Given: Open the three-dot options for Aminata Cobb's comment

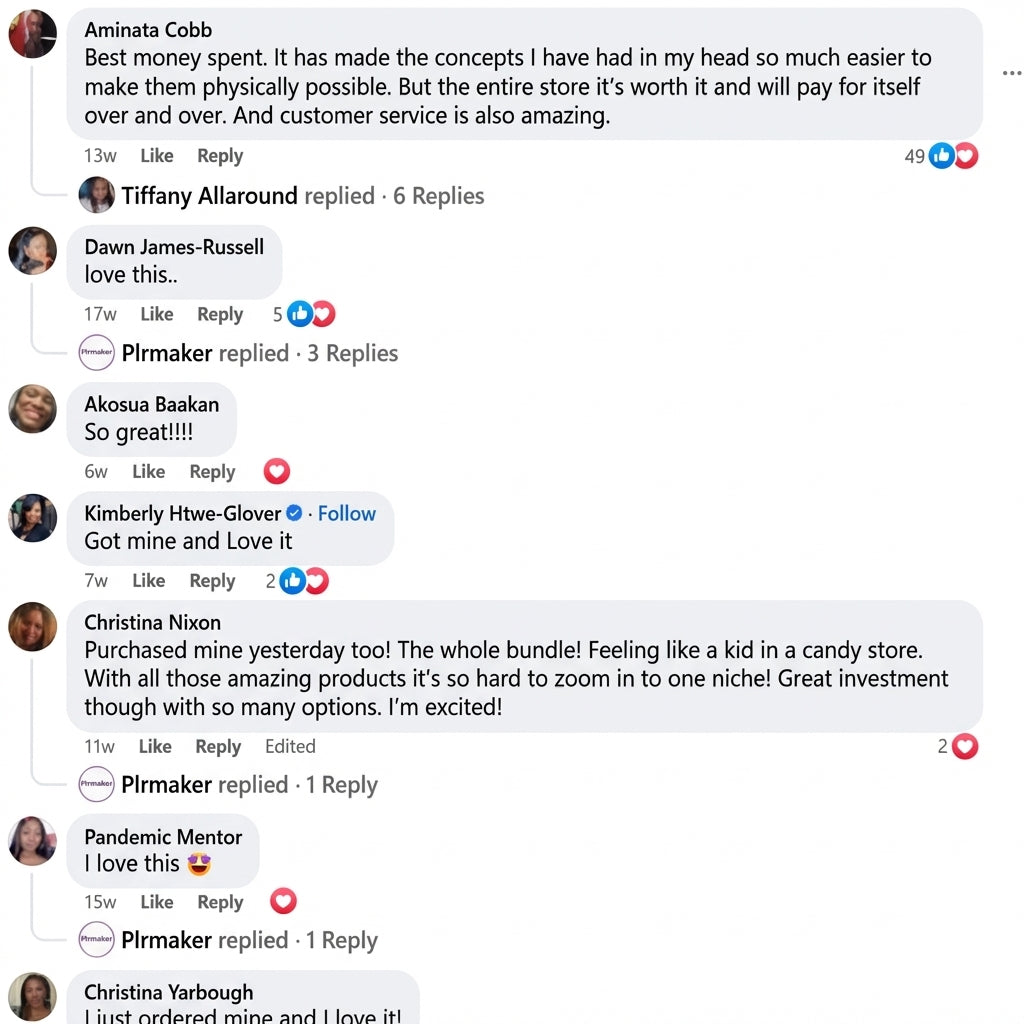Looking at the screenshot, I should pyautogui.click(x=1011, y=73).
